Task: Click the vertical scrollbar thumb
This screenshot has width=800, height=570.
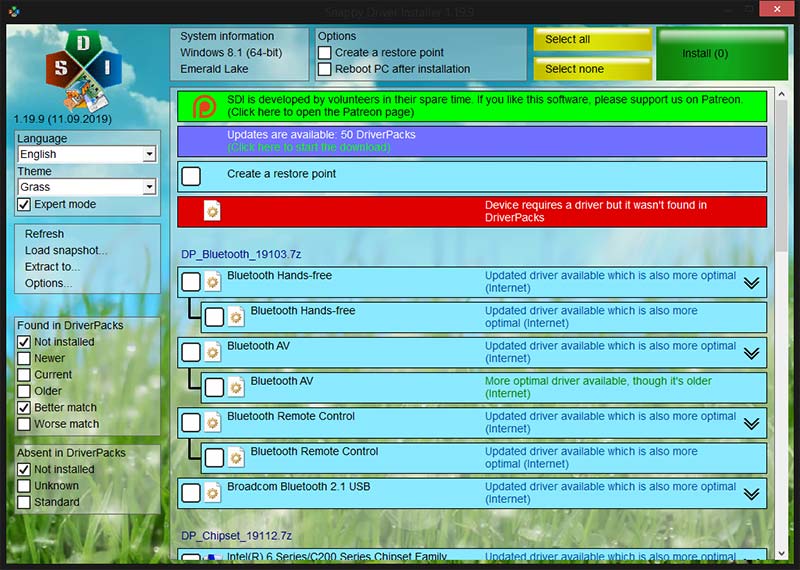Action: 782,176
